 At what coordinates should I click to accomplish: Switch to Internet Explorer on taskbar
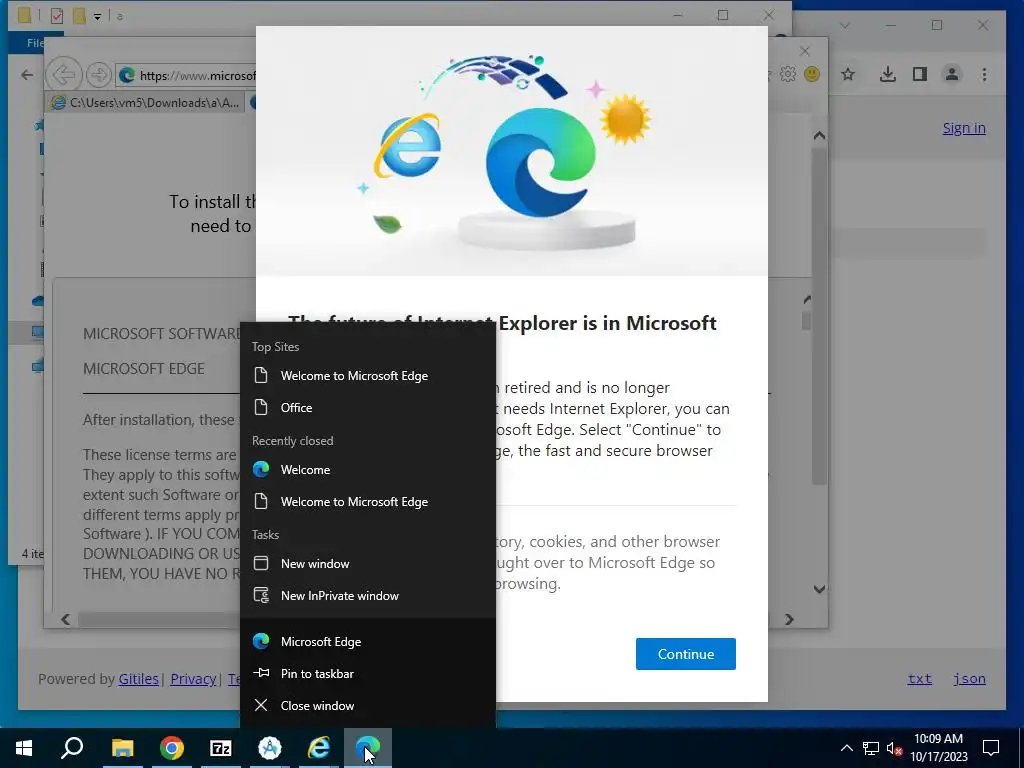(319, 748)
